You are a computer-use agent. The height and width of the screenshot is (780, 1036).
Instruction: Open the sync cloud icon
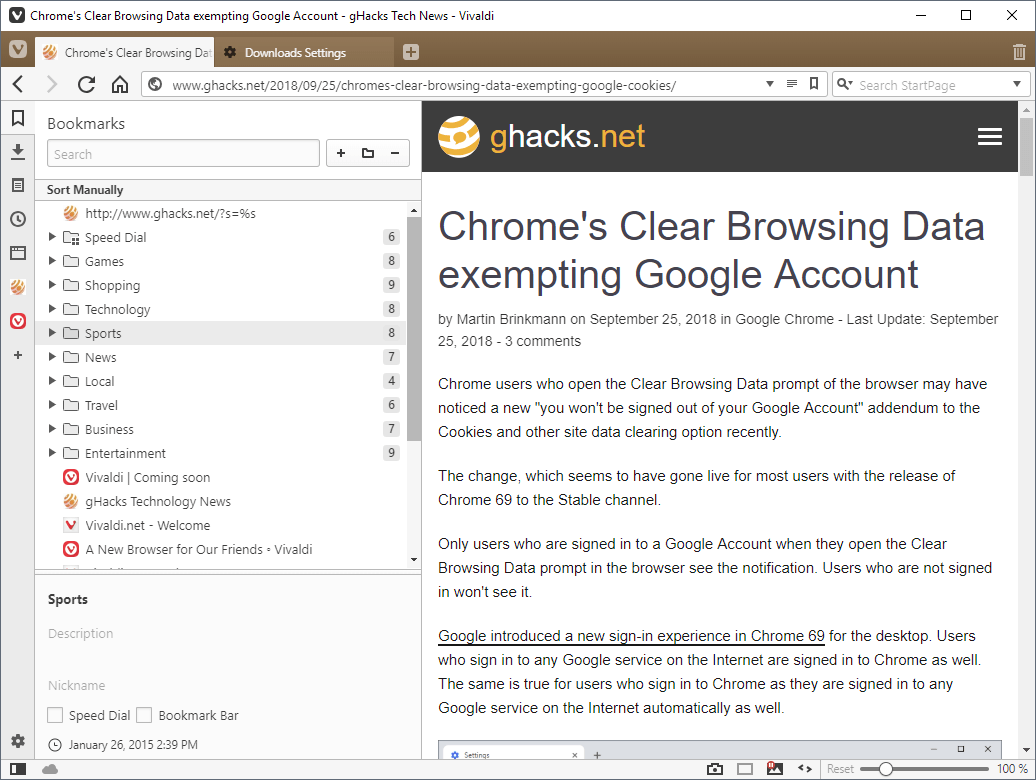click(x=50, y=769)
